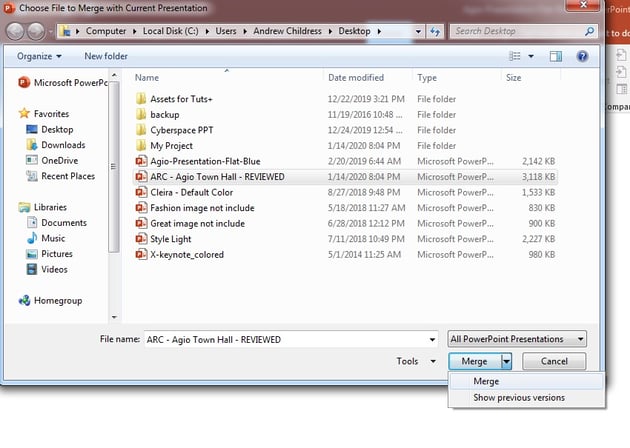The width and height of the screenshot is (630, 448).
Task: Click the New folder button
Action: (x=106, y=56)
